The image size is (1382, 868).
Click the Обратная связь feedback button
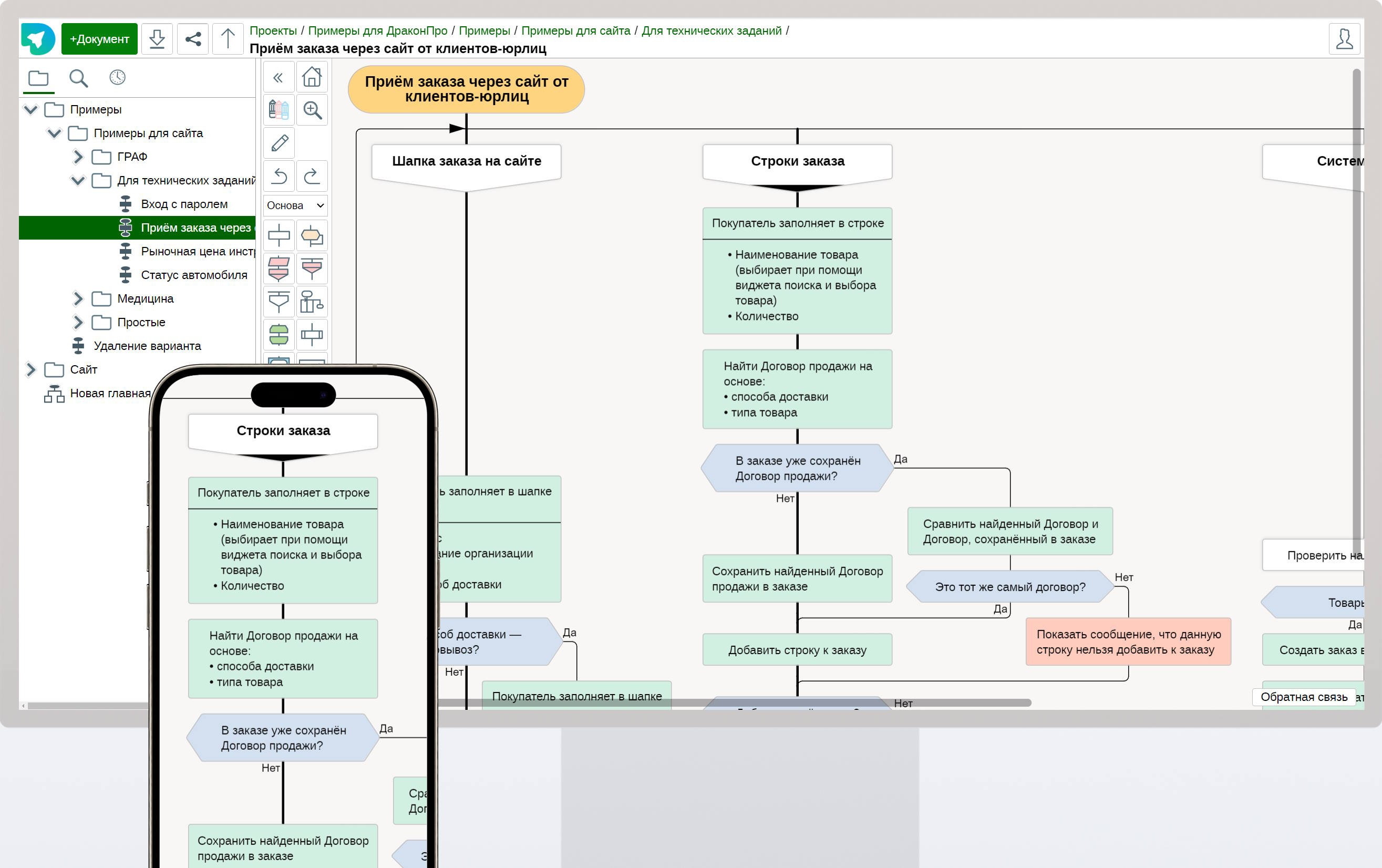coord(1304,697)
